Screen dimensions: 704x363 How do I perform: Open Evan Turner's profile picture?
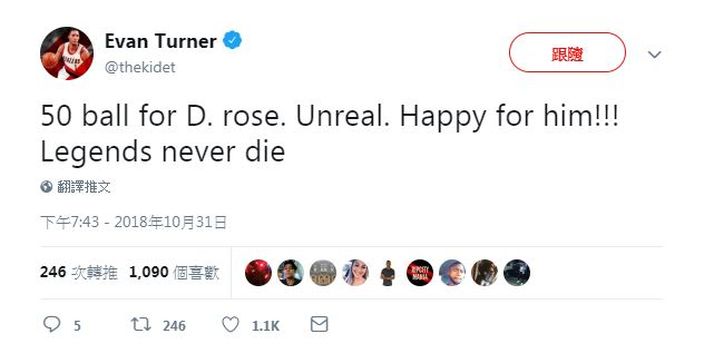click(66, 53)
